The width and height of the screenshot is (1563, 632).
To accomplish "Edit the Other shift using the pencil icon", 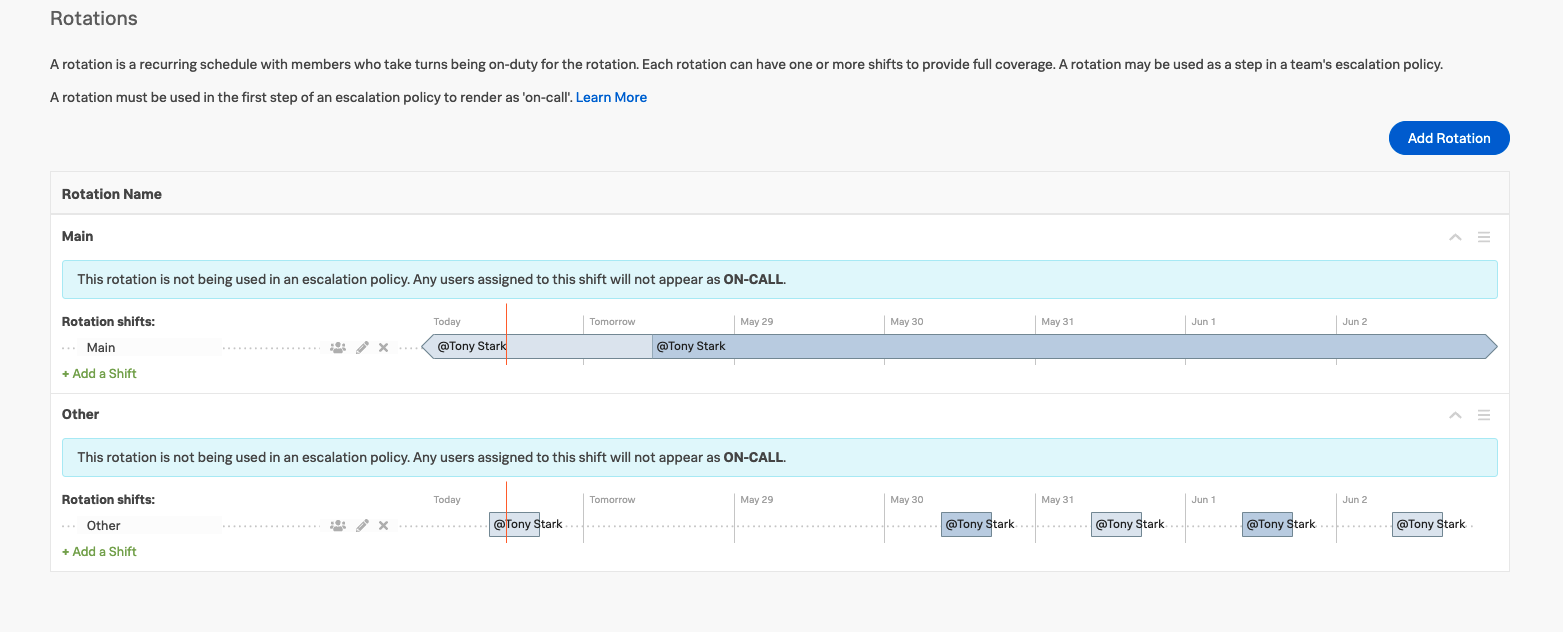I will click(361, 524).
